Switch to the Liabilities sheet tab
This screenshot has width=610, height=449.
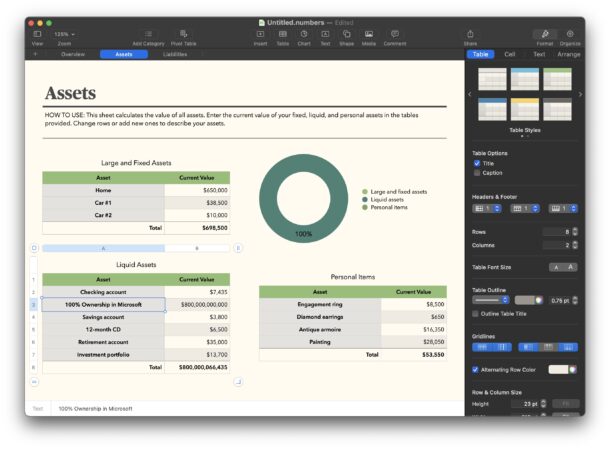tap(174, 54)
